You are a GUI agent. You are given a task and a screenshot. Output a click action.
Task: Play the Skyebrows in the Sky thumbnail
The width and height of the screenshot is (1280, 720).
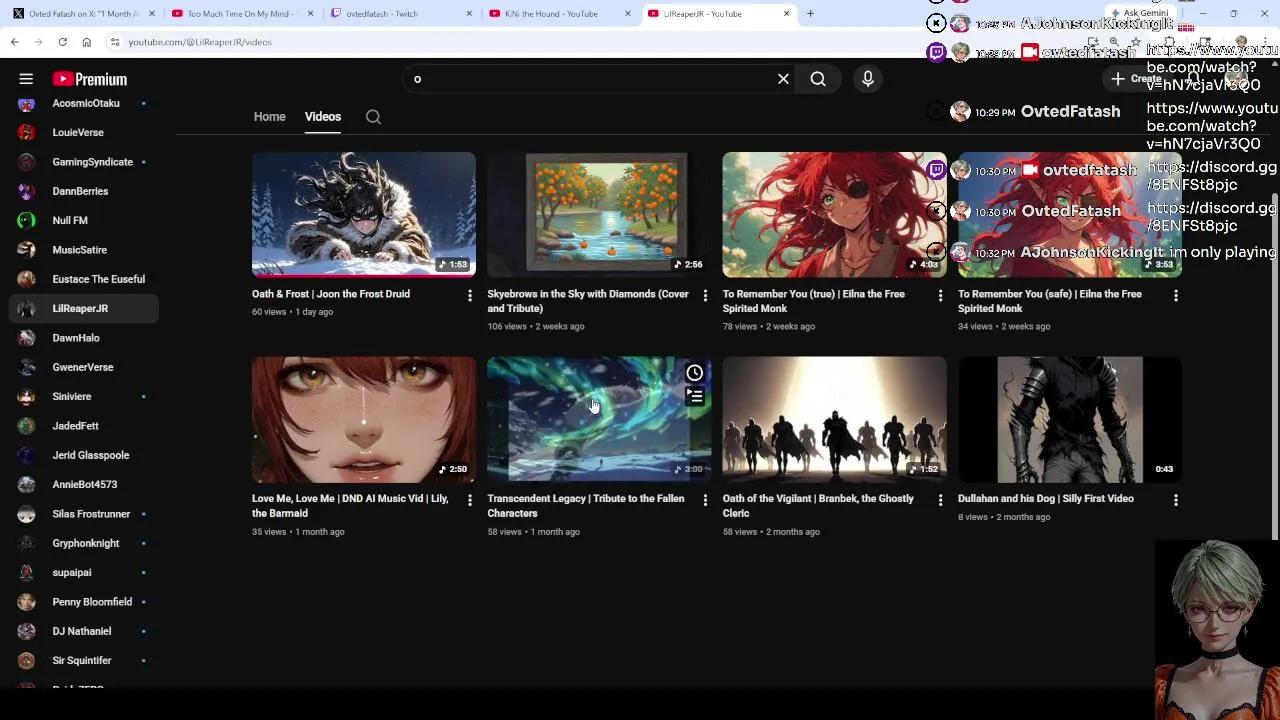599,214
